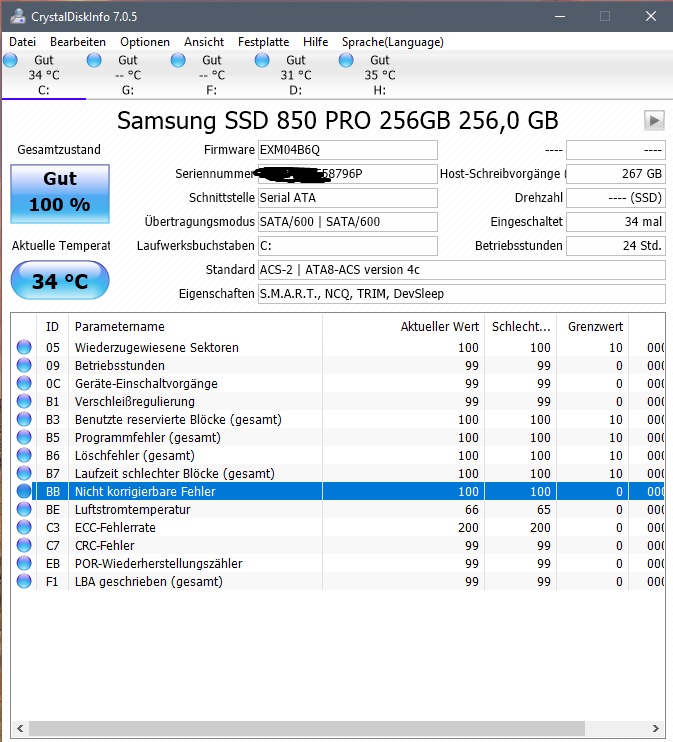
Task: Click the Schnittstelle field Serial ATA
Action: (347, 198)
